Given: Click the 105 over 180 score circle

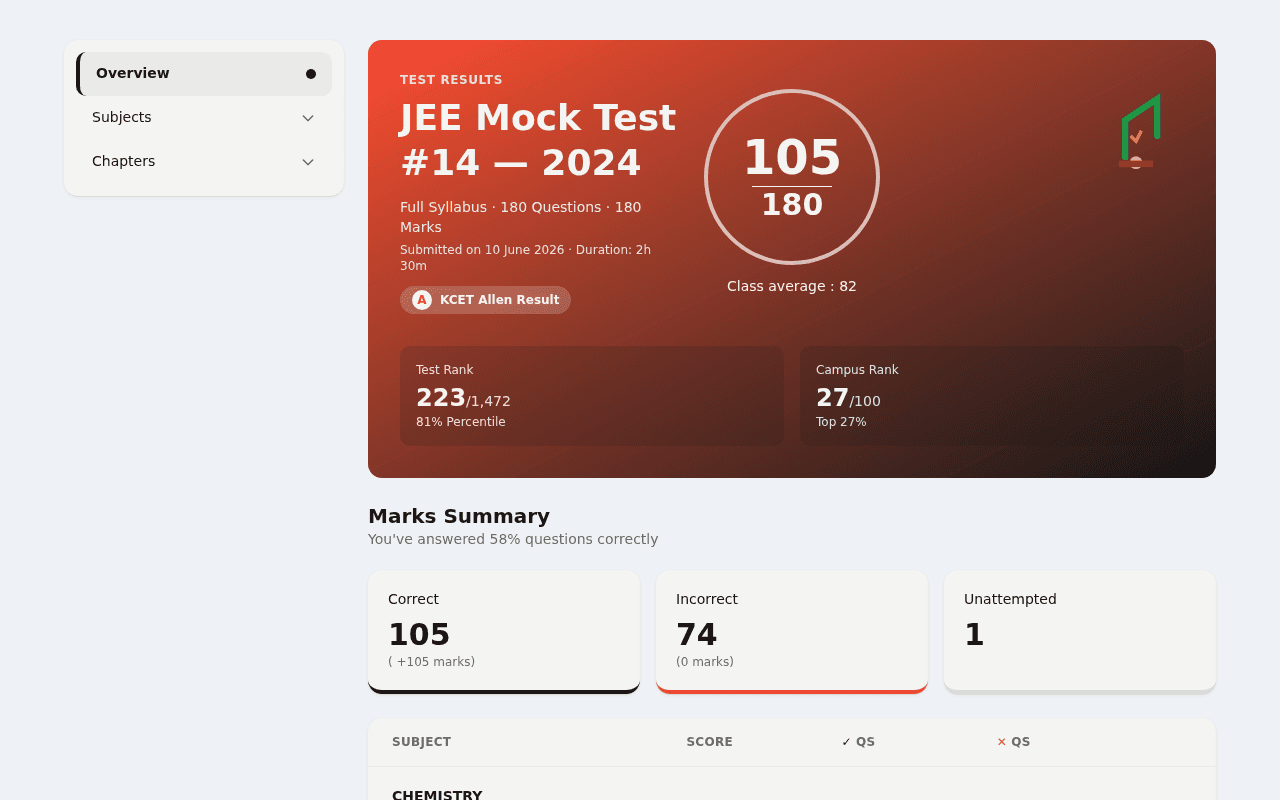Looking at the screenshot, I should (792, 177).
